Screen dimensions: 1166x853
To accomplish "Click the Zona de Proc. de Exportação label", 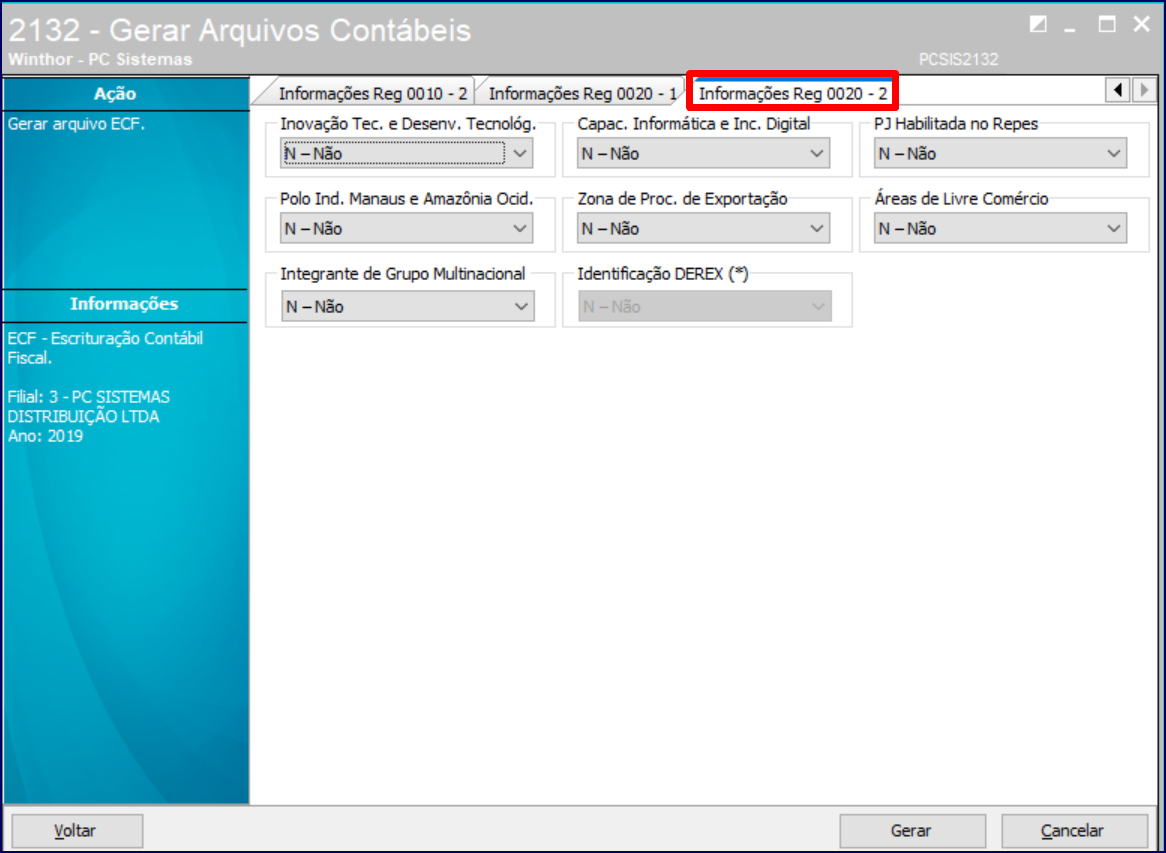I will pyautogui.click(x=683, y=199).
